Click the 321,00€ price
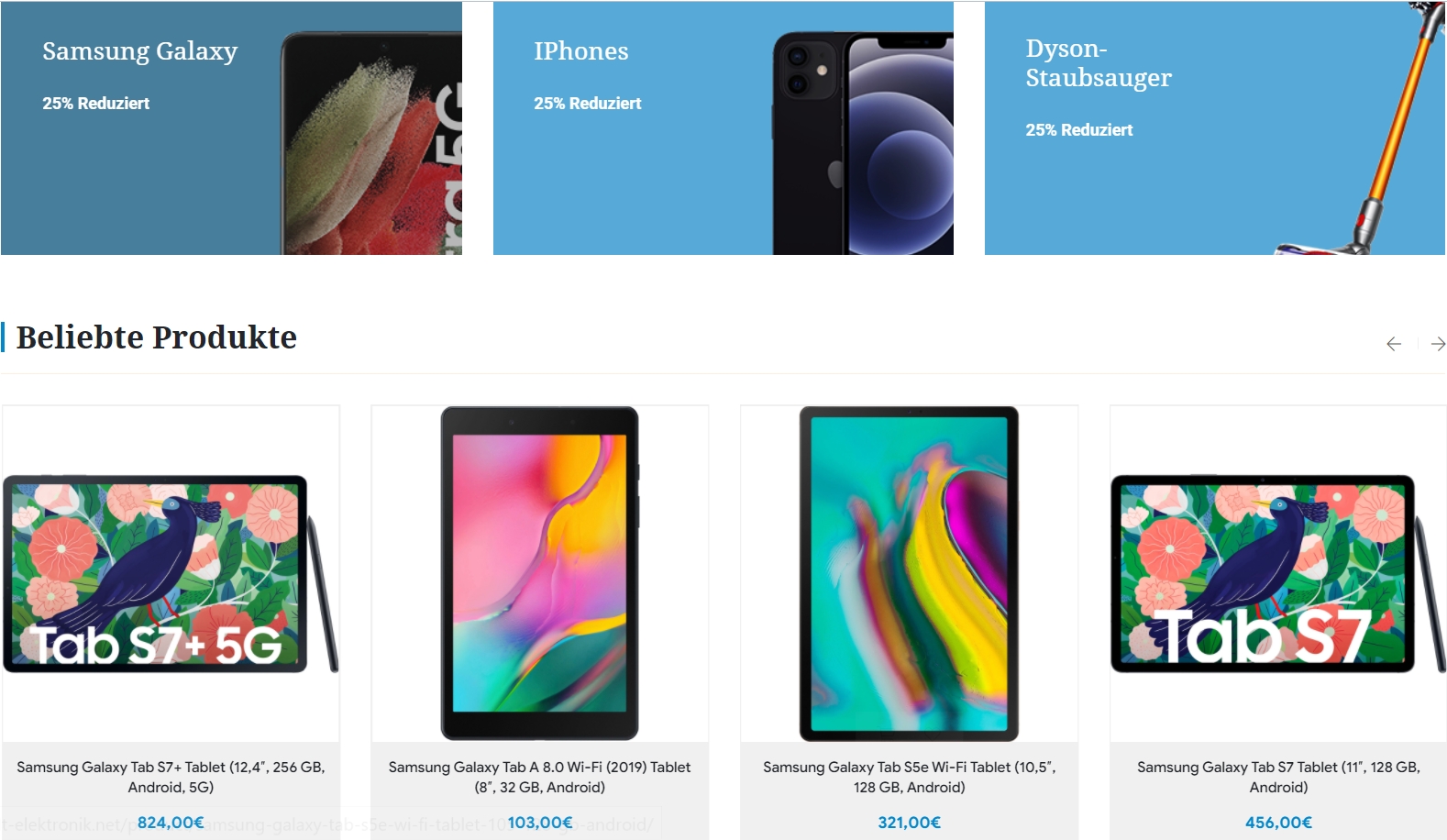 click(x=910, y=823)
